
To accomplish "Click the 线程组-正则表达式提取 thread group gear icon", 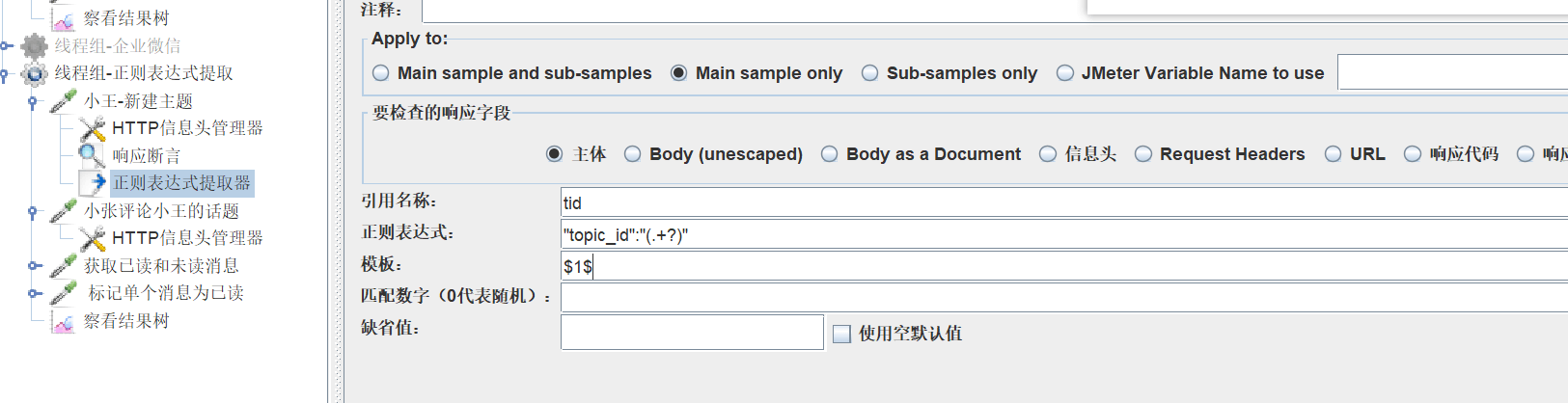I will click(34, 73).
